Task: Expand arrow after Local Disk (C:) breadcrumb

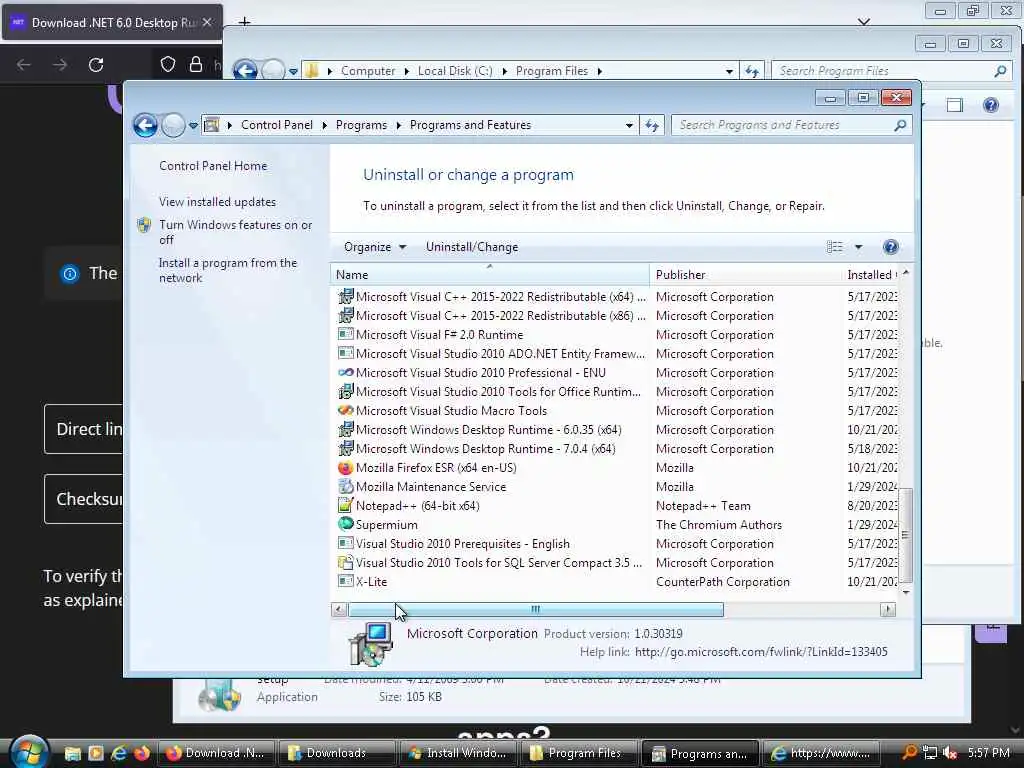Action: (504, 71)
